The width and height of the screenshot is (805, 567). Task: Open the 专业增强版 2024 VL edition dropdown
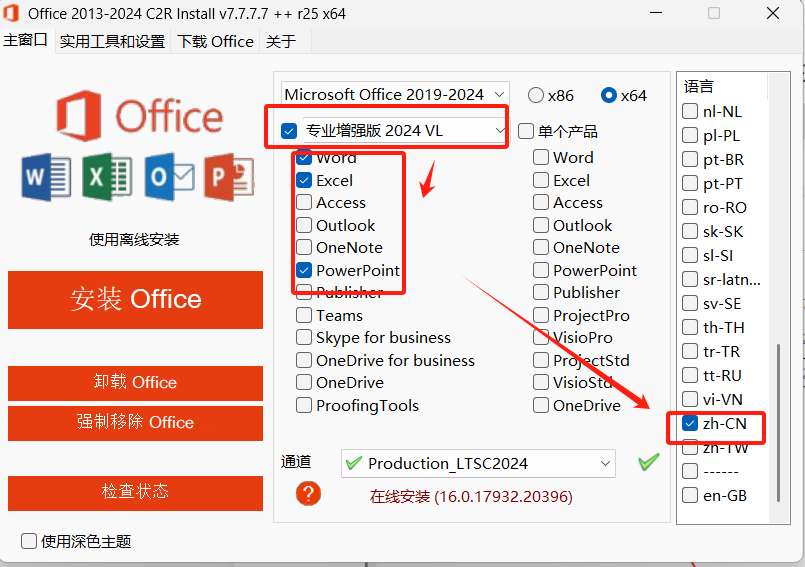[x=405, y=131]
